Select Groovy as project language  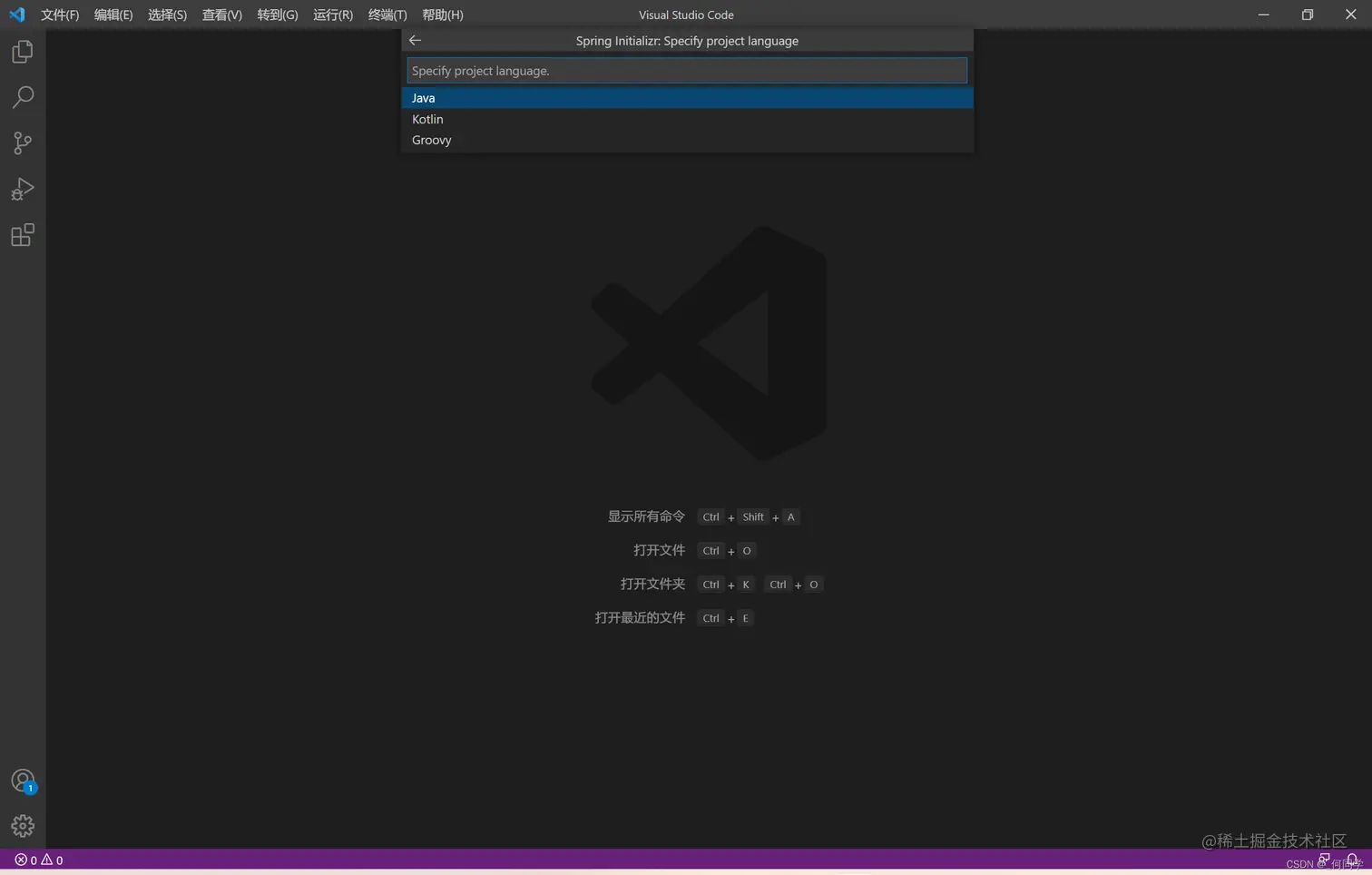(x=687, y=140)
